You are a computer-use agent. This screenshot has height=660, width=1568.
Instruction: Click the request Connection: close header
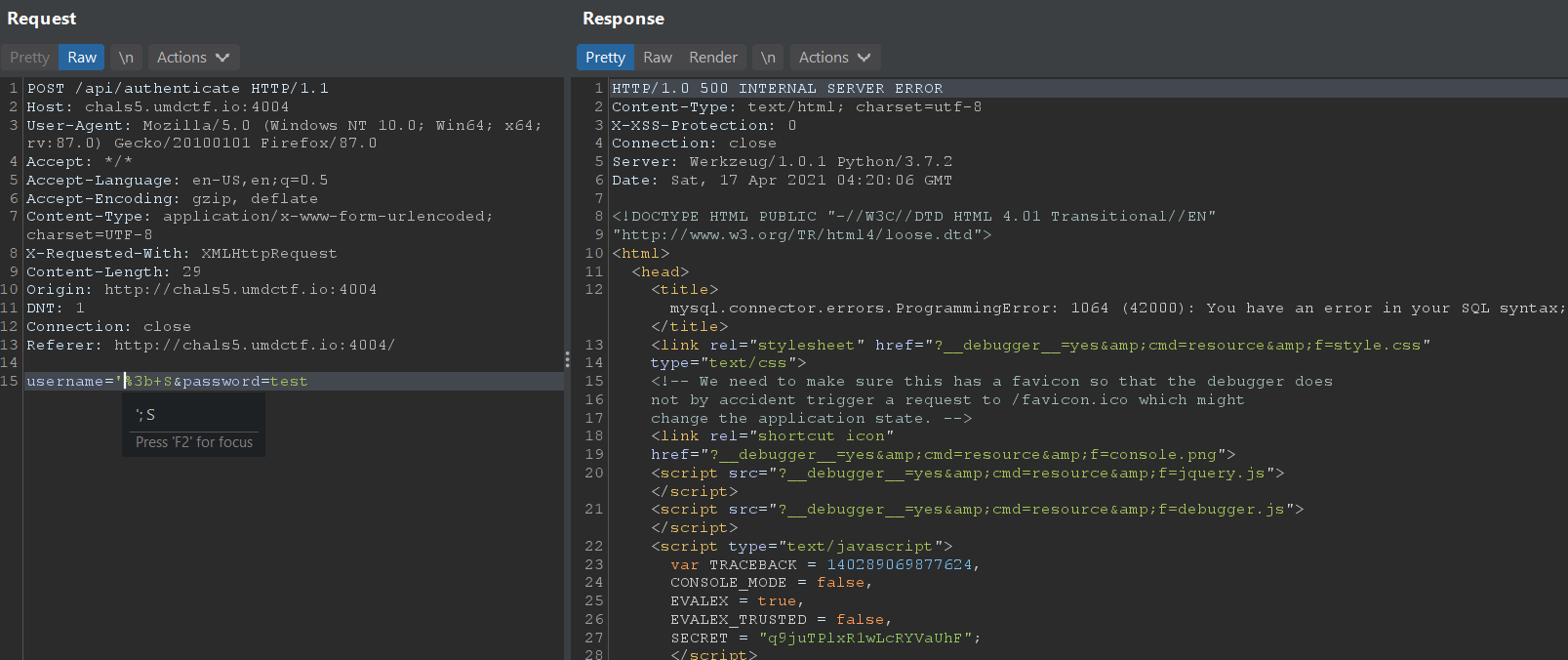point(109,326)
